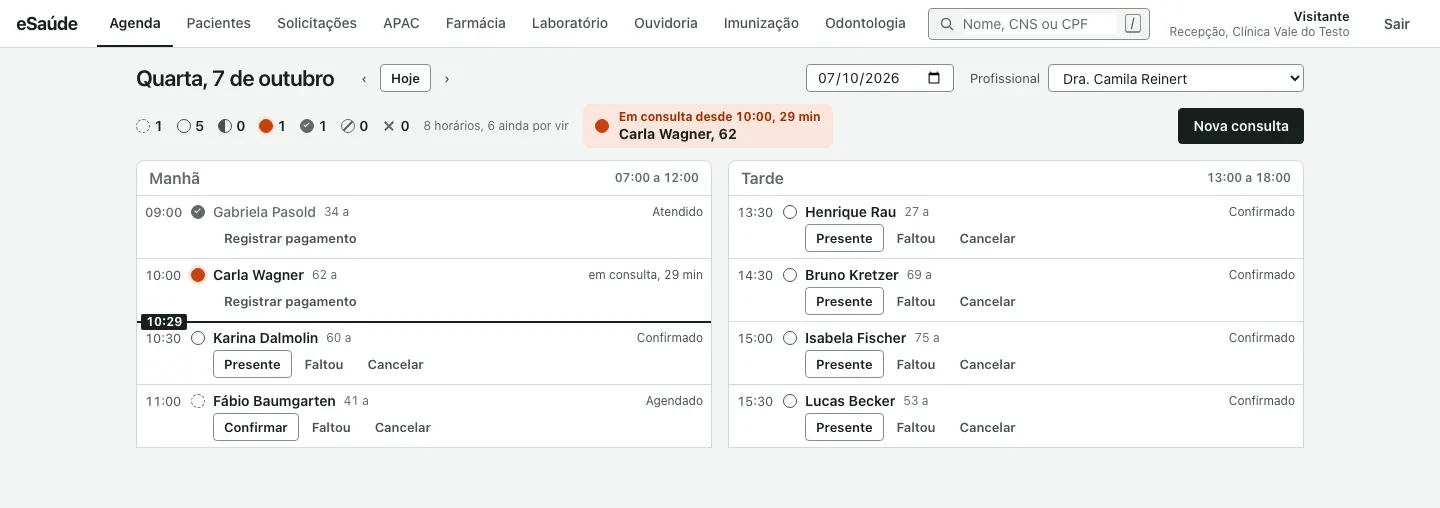Click Henrique Rau's status circle
This screenshot has height=508, width=1440.
tap(790, 212)
